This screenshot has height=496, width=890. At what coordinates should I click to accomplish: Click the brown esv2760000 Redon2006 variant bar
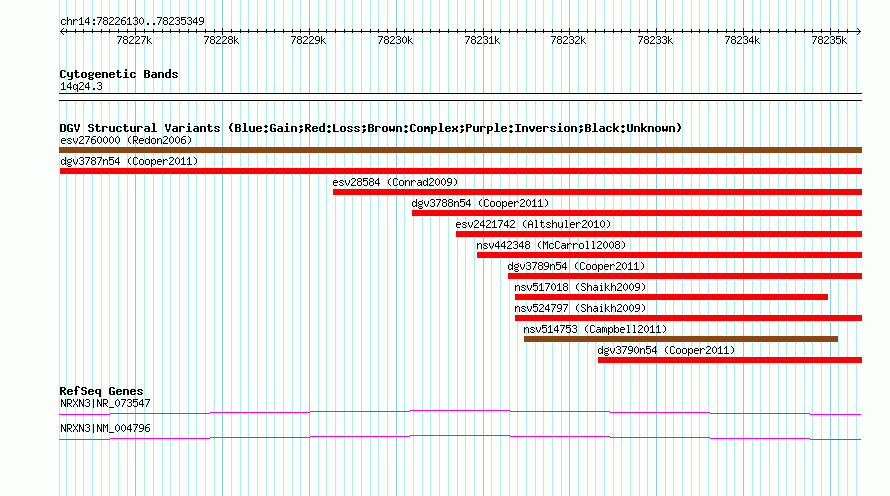[x=460, y=150]
